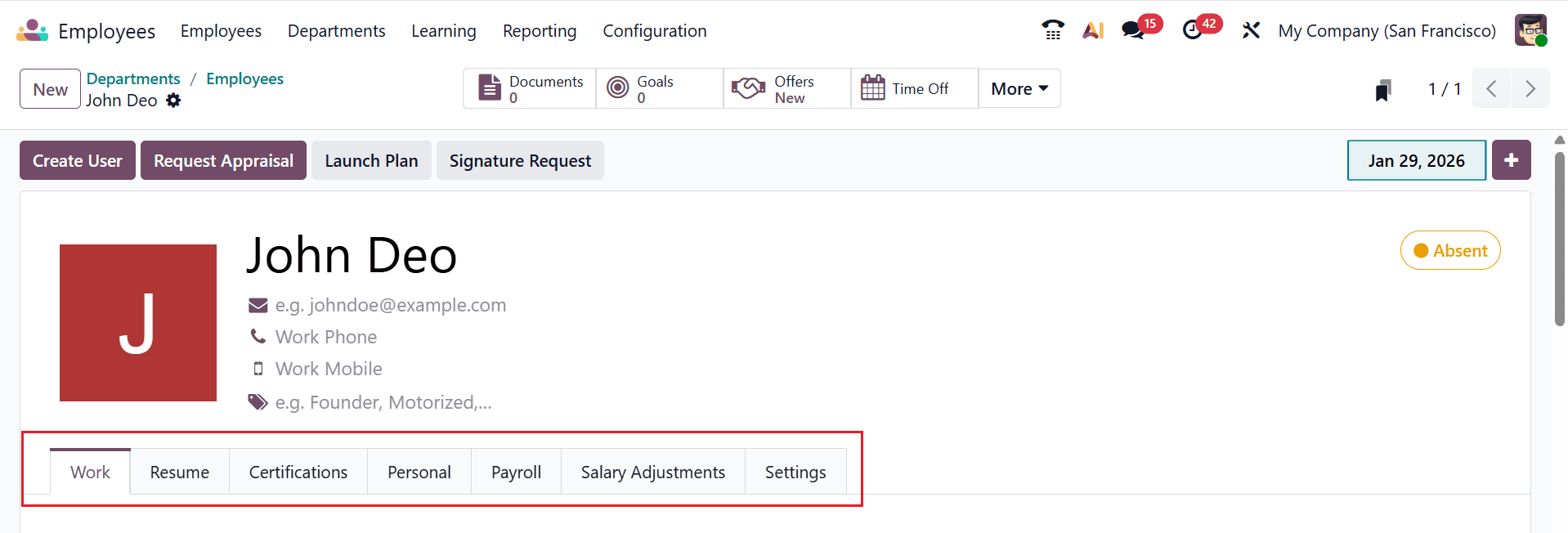Click the red J employee photo

(138, 323)
